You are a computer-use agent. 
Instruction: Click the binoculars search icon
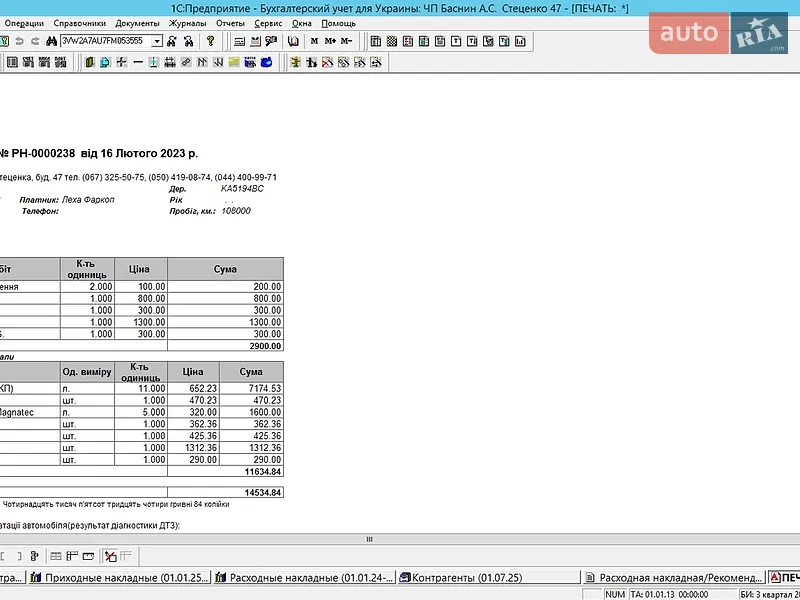(52, 41)
